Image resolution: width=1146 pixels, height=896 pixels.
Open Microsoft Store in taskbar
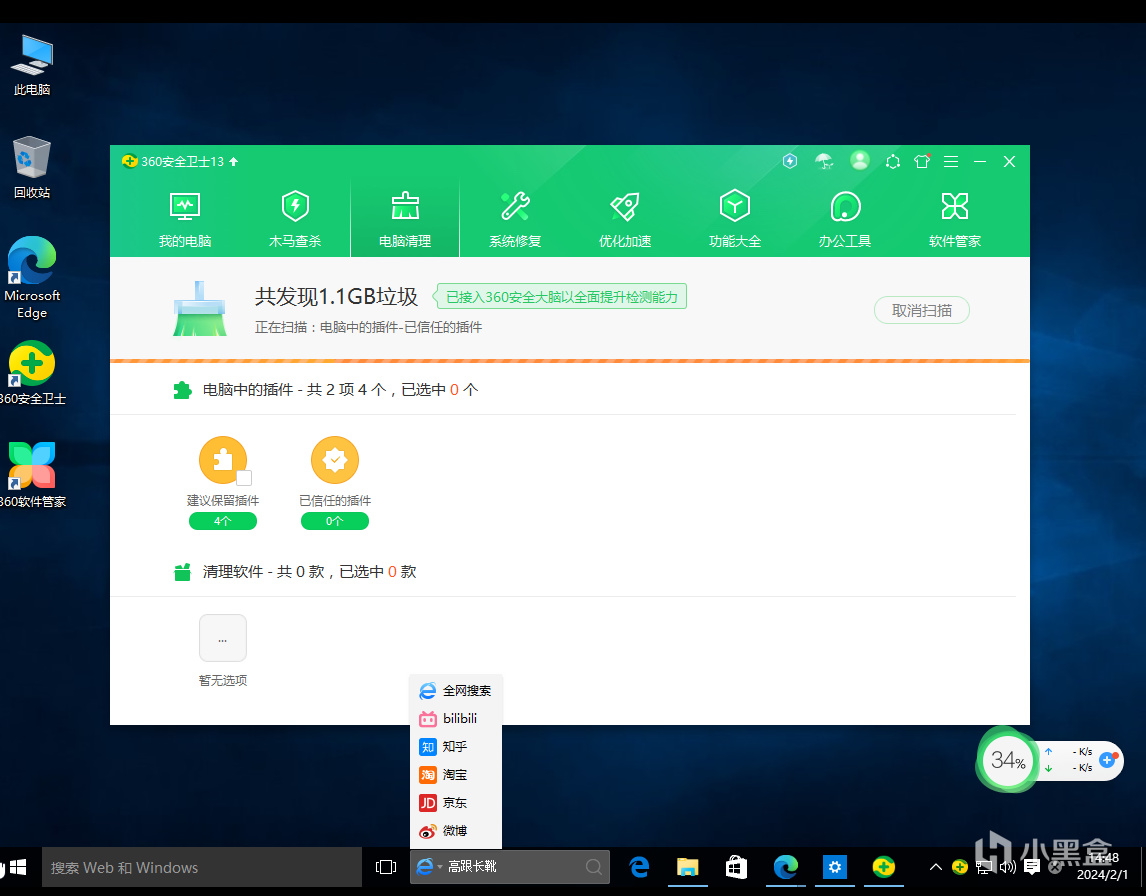pos(736,867)
